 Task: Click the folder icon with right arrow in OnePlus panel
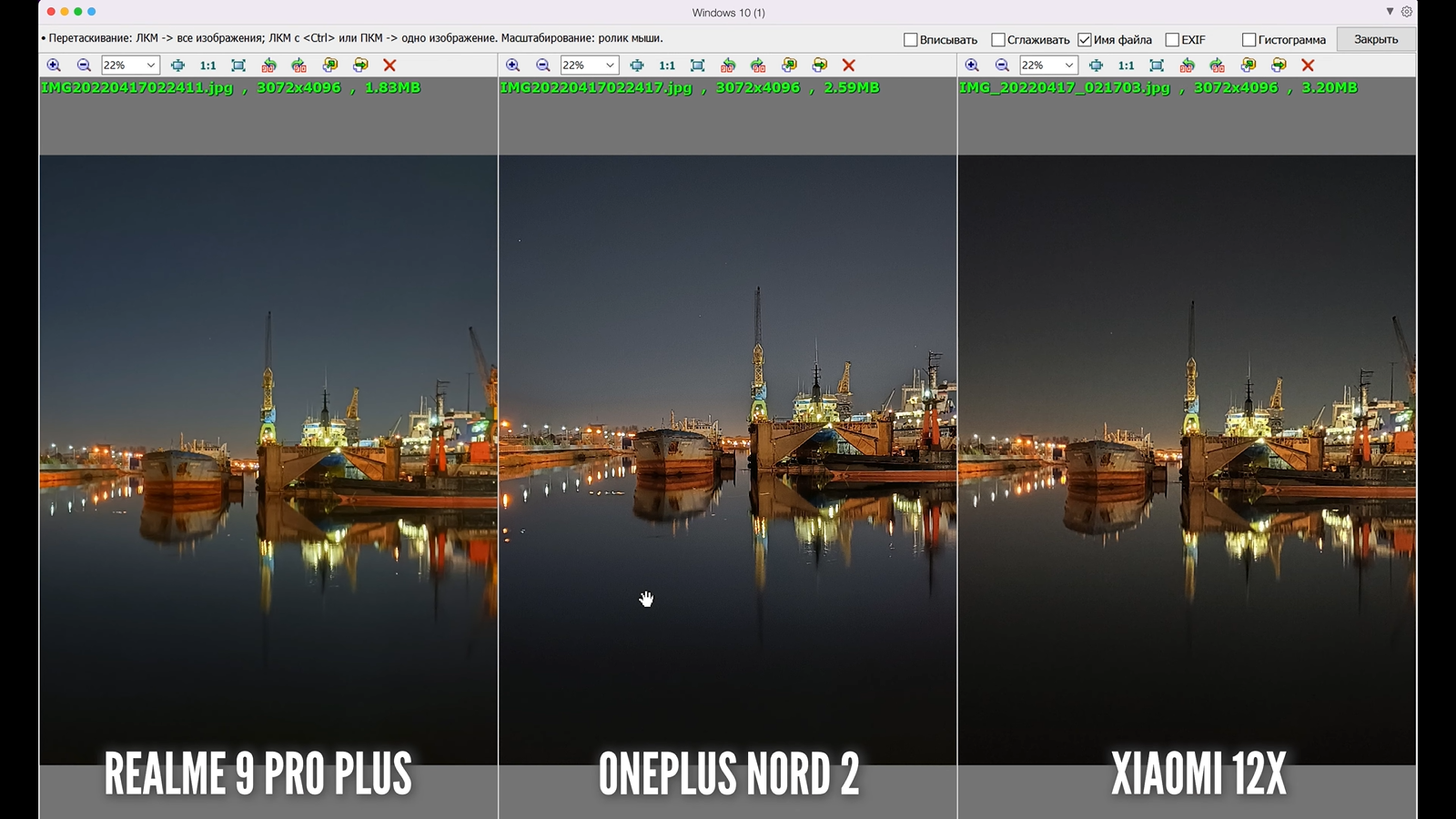[x=820, y=66]
